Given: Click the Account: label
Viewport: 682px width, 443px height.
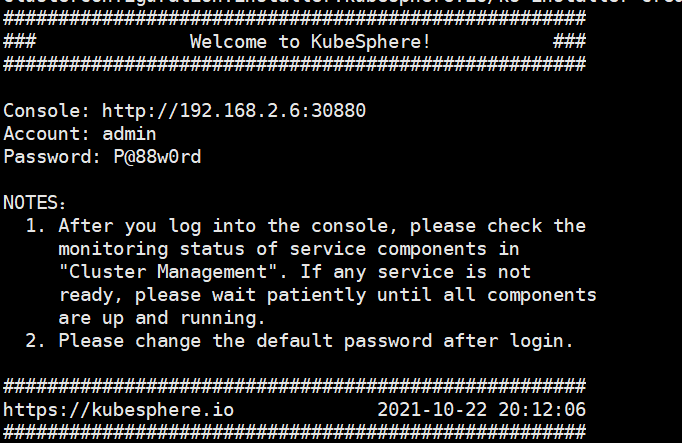Looking at the screenshot, I should (47, 134).
